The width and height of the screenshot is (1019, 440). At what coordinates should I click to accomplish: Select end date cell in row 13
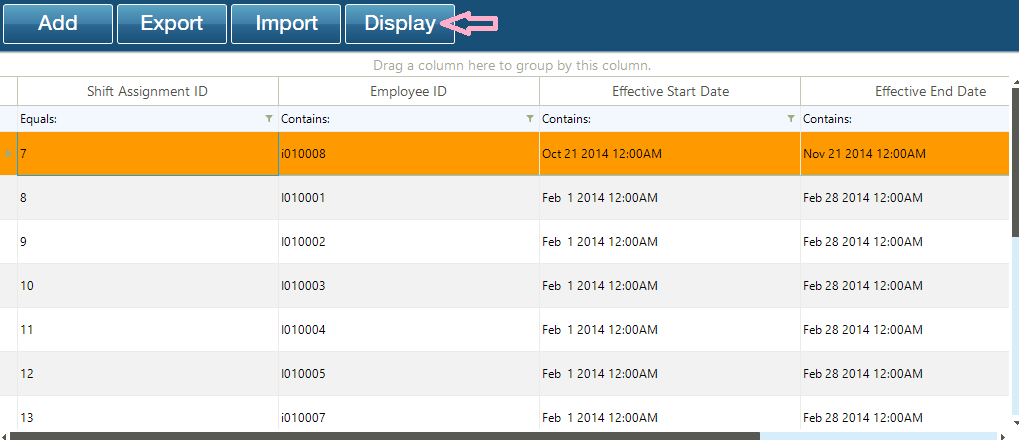tap(905, 413)
